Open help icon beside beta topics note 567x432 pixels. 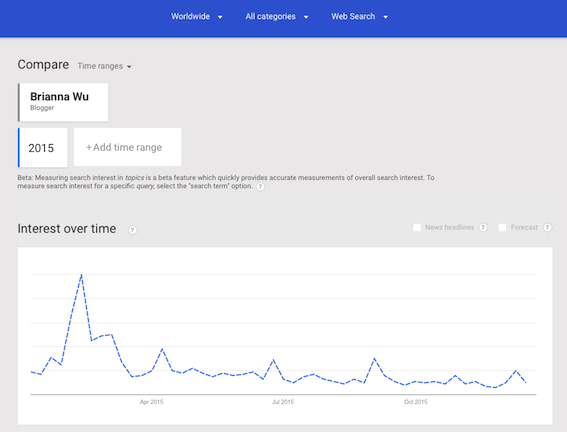coord(260,187)
